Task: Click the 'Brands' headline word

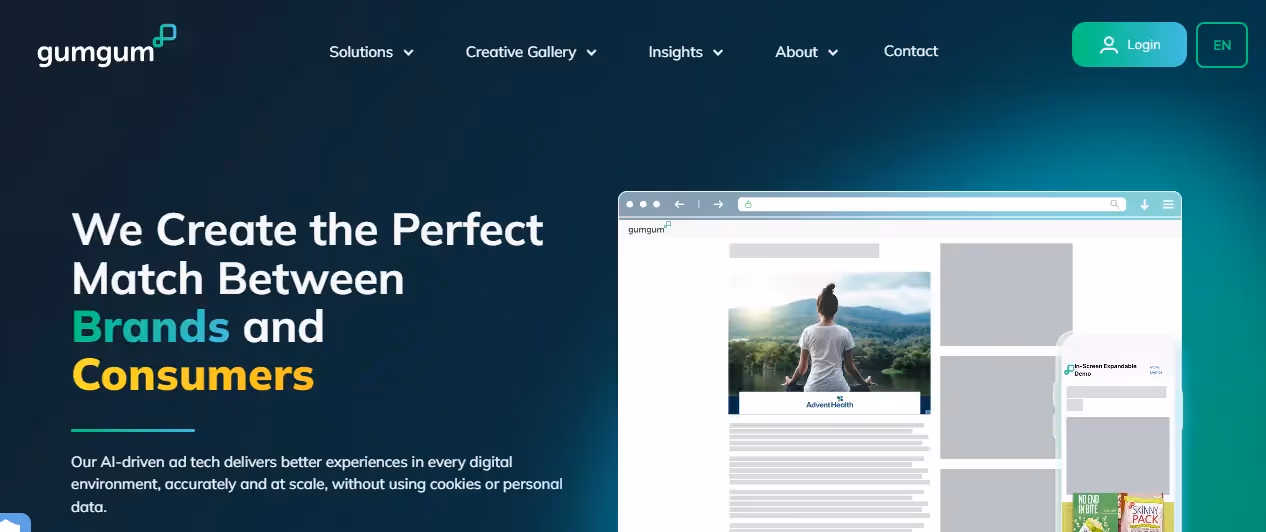Action: pos(151,327)
